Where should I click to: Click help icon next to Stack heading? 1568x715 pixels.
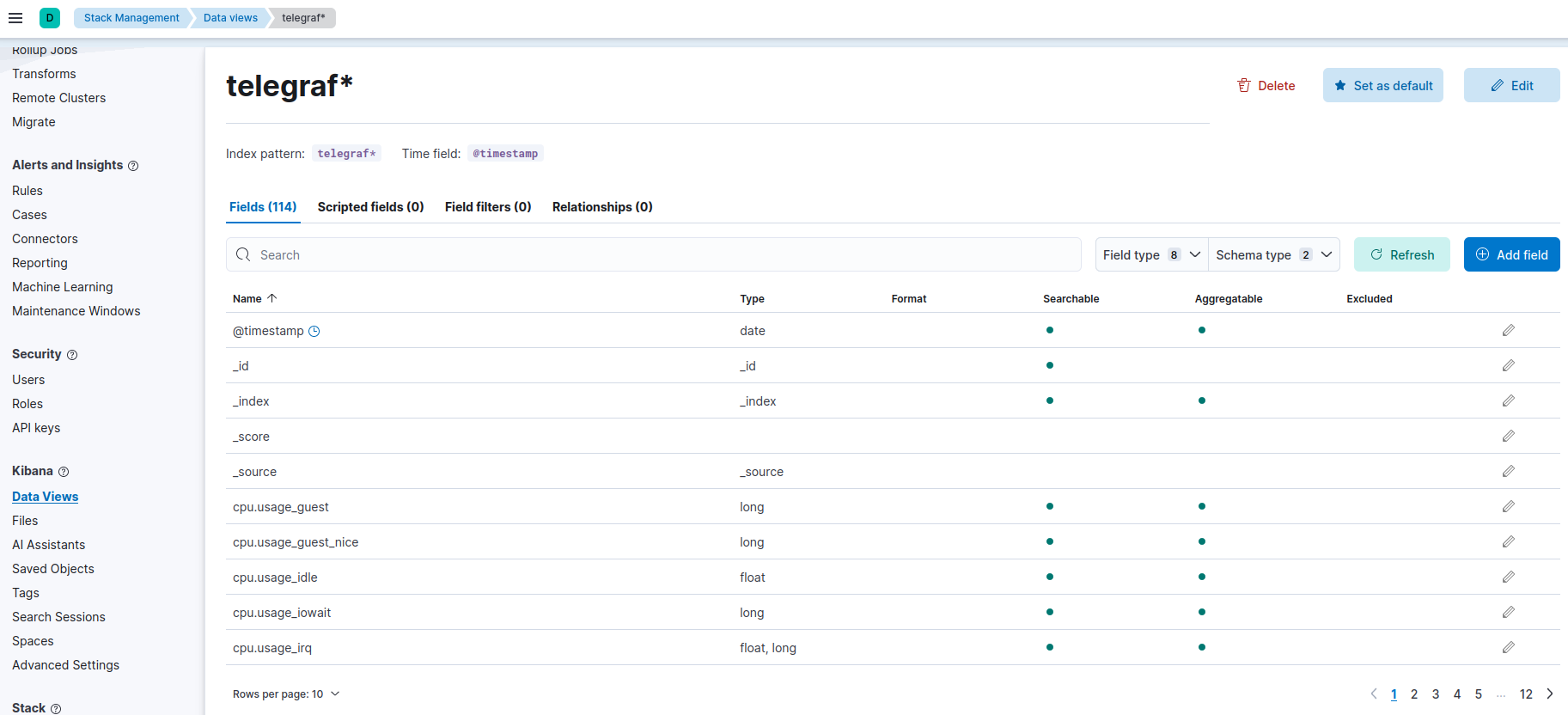(56, 709)
